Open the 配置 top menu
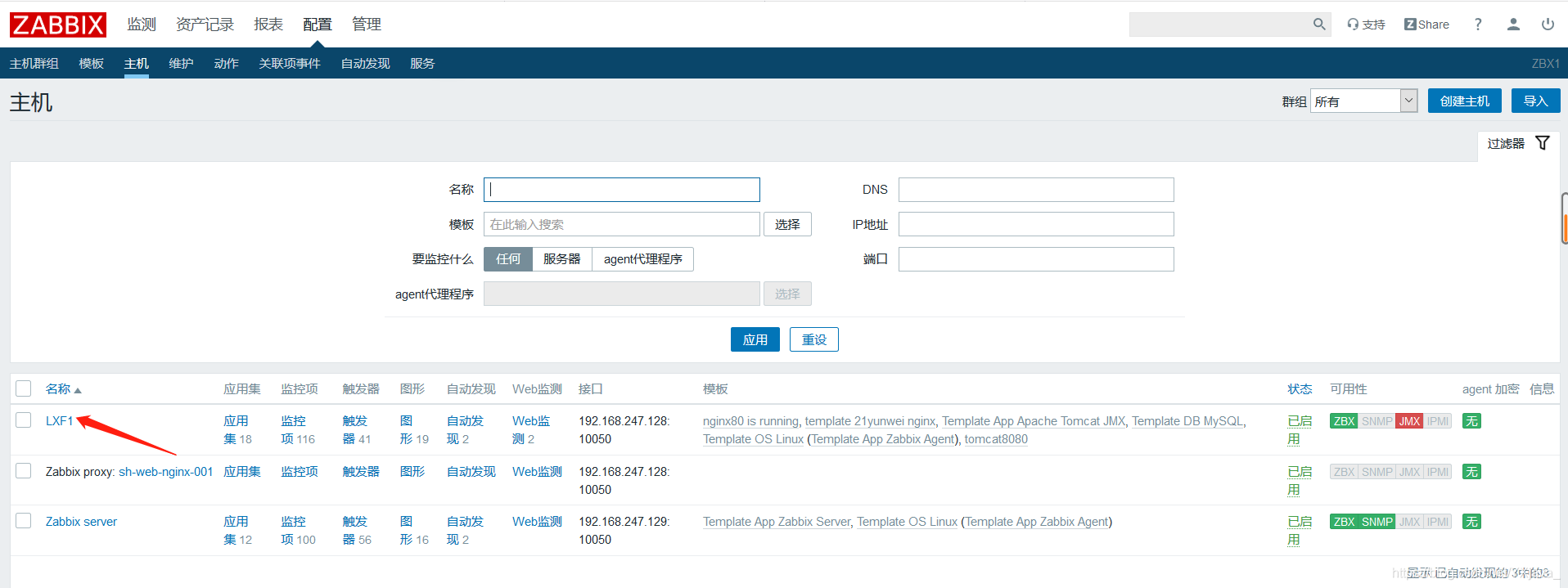 [x=318, y=25]
